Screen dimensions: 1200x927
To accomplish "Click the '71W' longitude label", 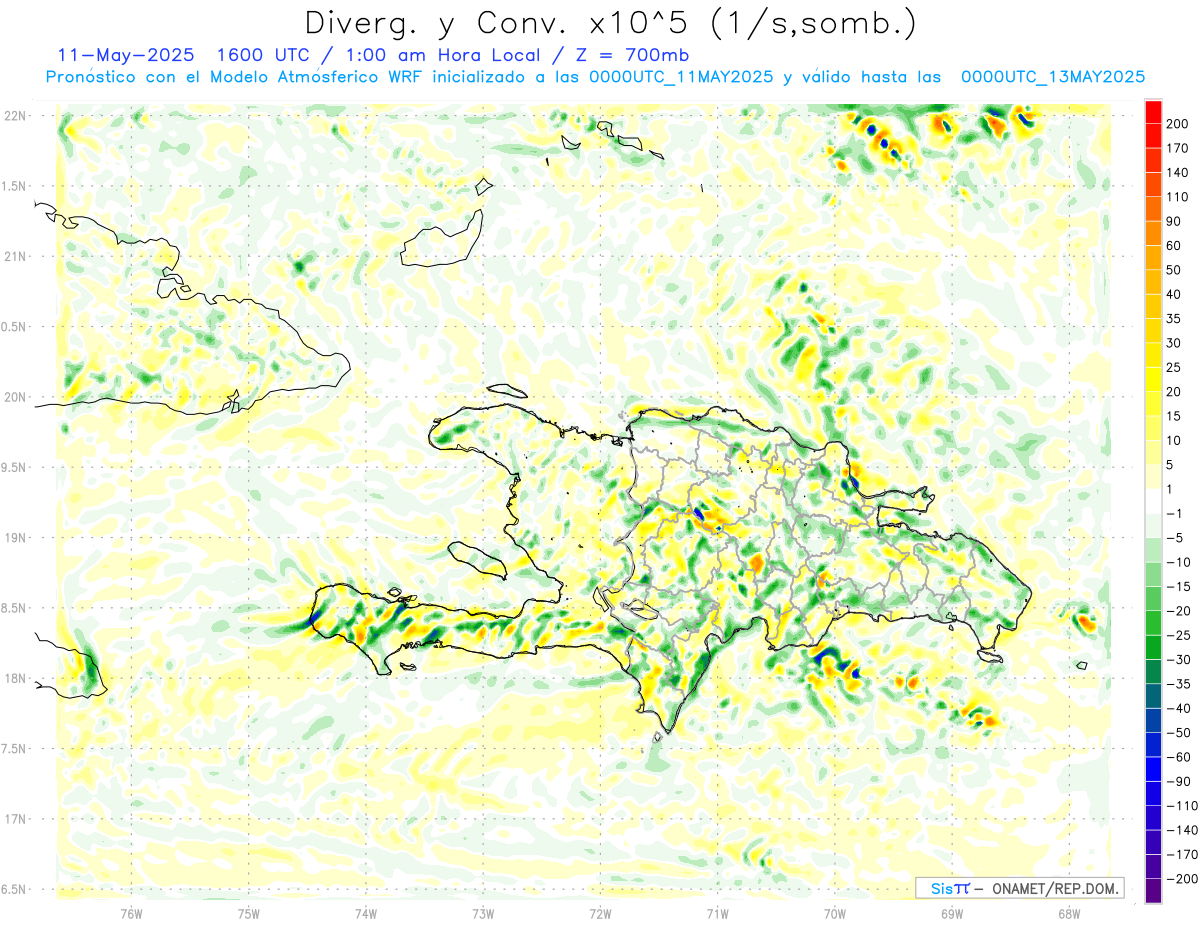I will pos(717,913).
